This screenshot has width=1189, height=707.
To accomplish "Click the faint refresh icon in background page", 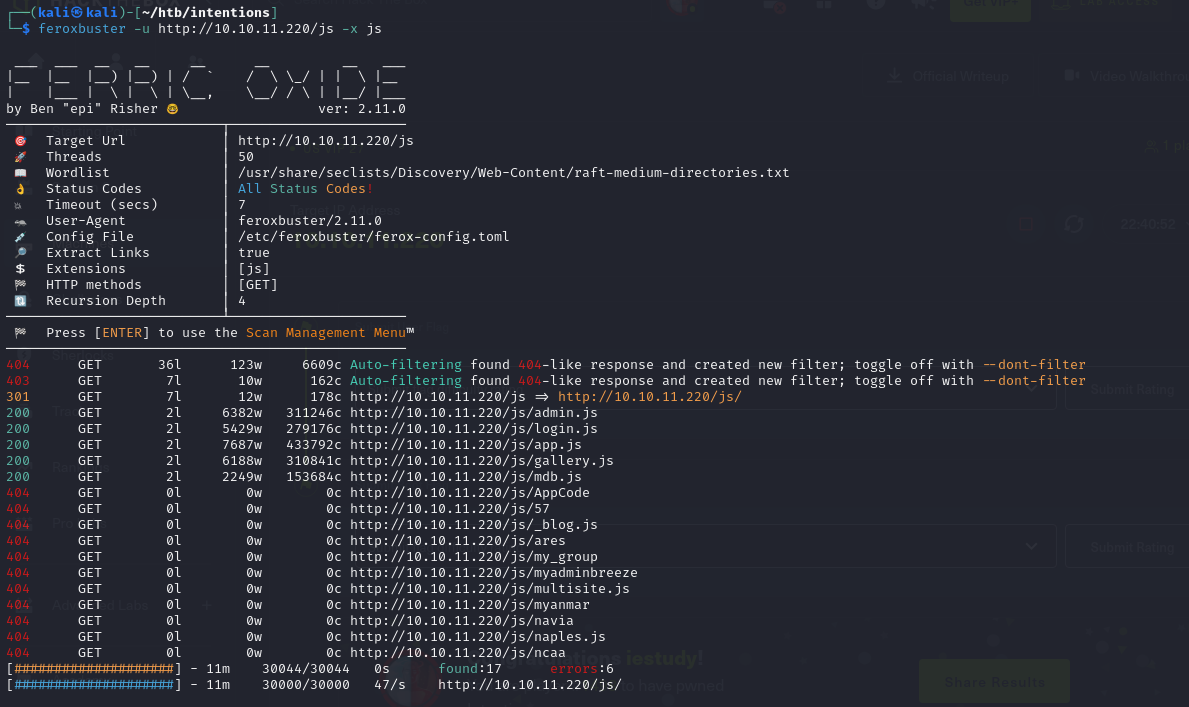I will pos(1074,224).
